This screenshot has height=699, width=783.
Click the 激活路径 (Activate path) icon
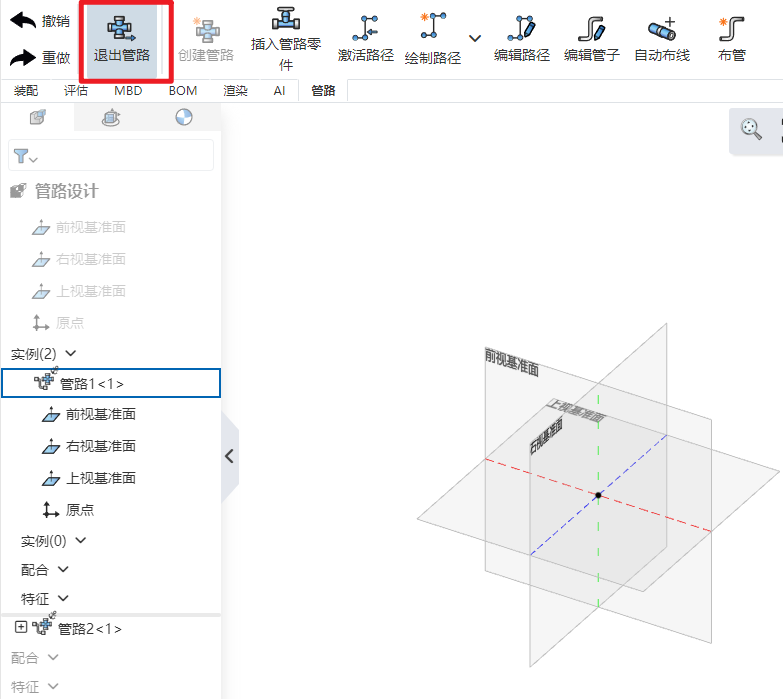[366, 40]
